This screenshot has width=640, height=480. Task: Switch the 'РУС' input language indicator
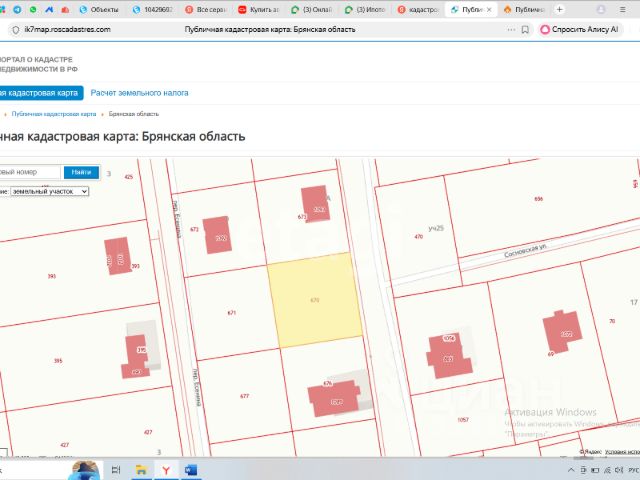[633, 470]
